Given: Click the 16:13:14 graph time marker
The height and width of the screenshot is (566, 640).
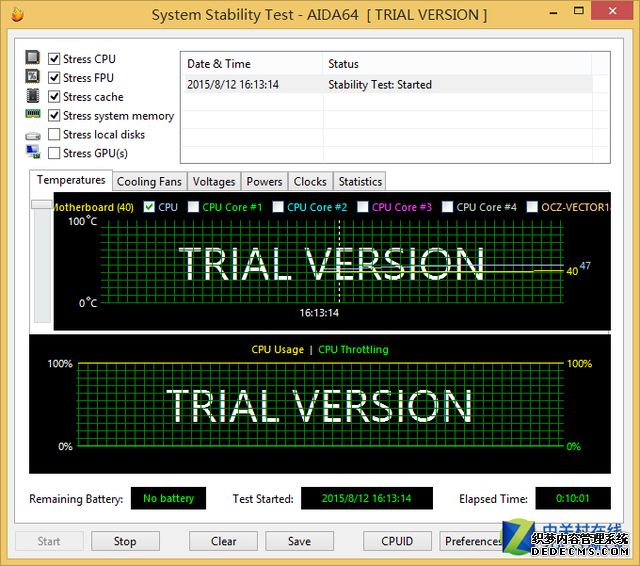Looking at the screenshot, I should (319, 313).
